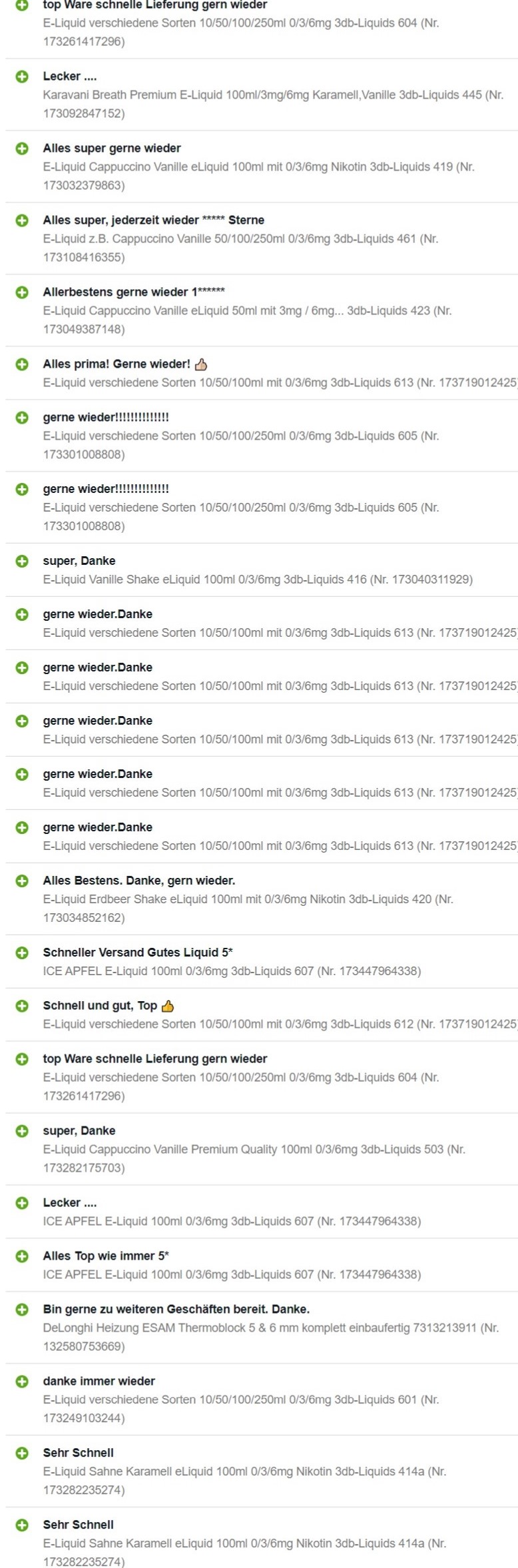The height and width of the screenshot is (1568, 518).
Task: Click green plus icon beside 'Alles super gerne wieder'
Action: (x=22, y=149)
